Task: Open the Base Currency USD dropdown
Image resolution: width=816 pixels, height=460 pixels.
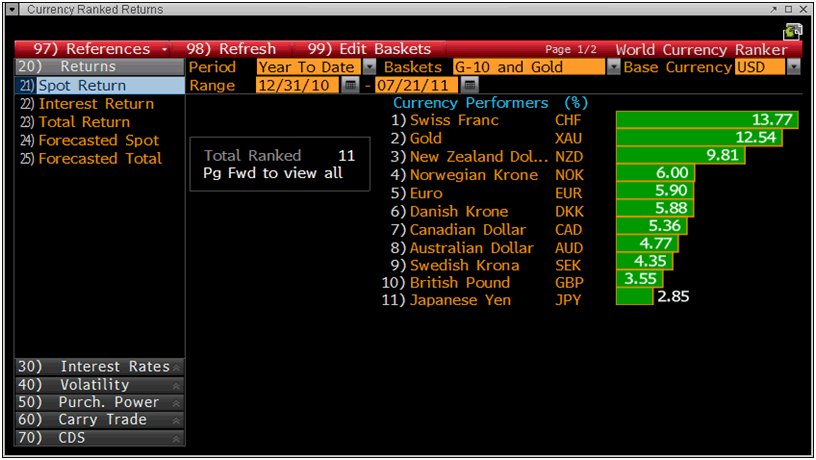Action: (794, 67)
